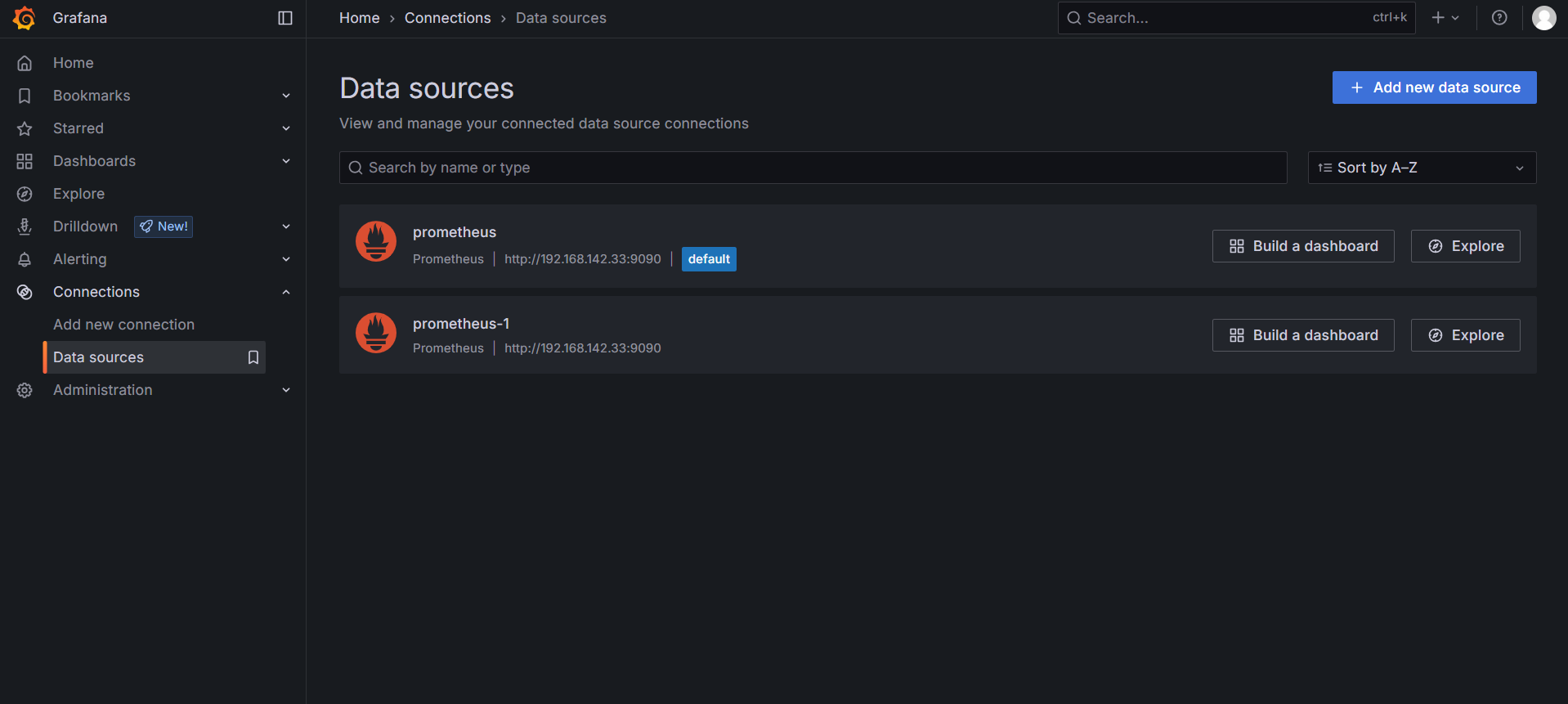
Task: Collapse sidebar using the dock menu icon
Action: 285,18
